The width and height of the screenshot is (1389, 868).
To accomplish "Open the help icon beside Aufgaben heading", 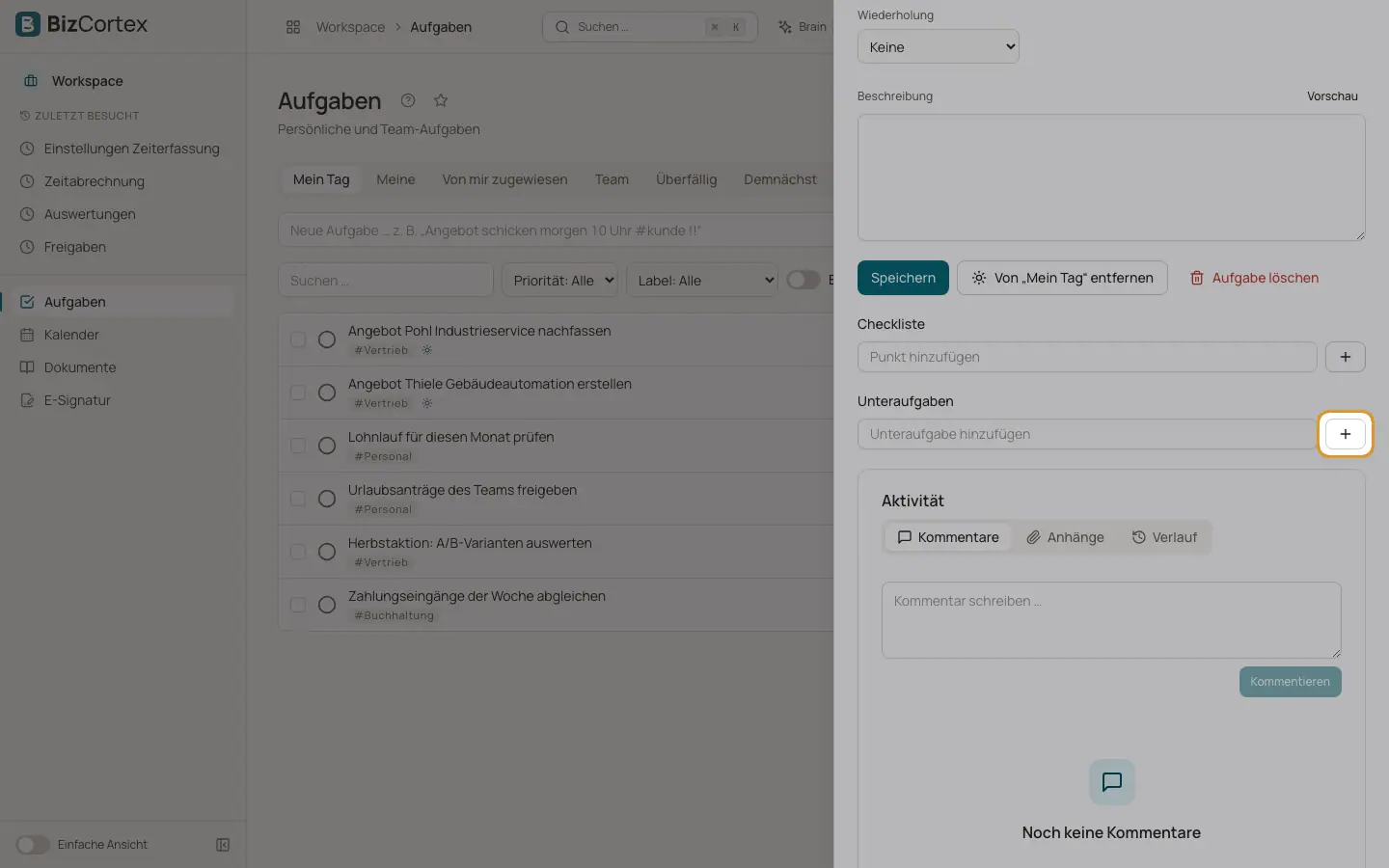I will (x=408, y=100).
